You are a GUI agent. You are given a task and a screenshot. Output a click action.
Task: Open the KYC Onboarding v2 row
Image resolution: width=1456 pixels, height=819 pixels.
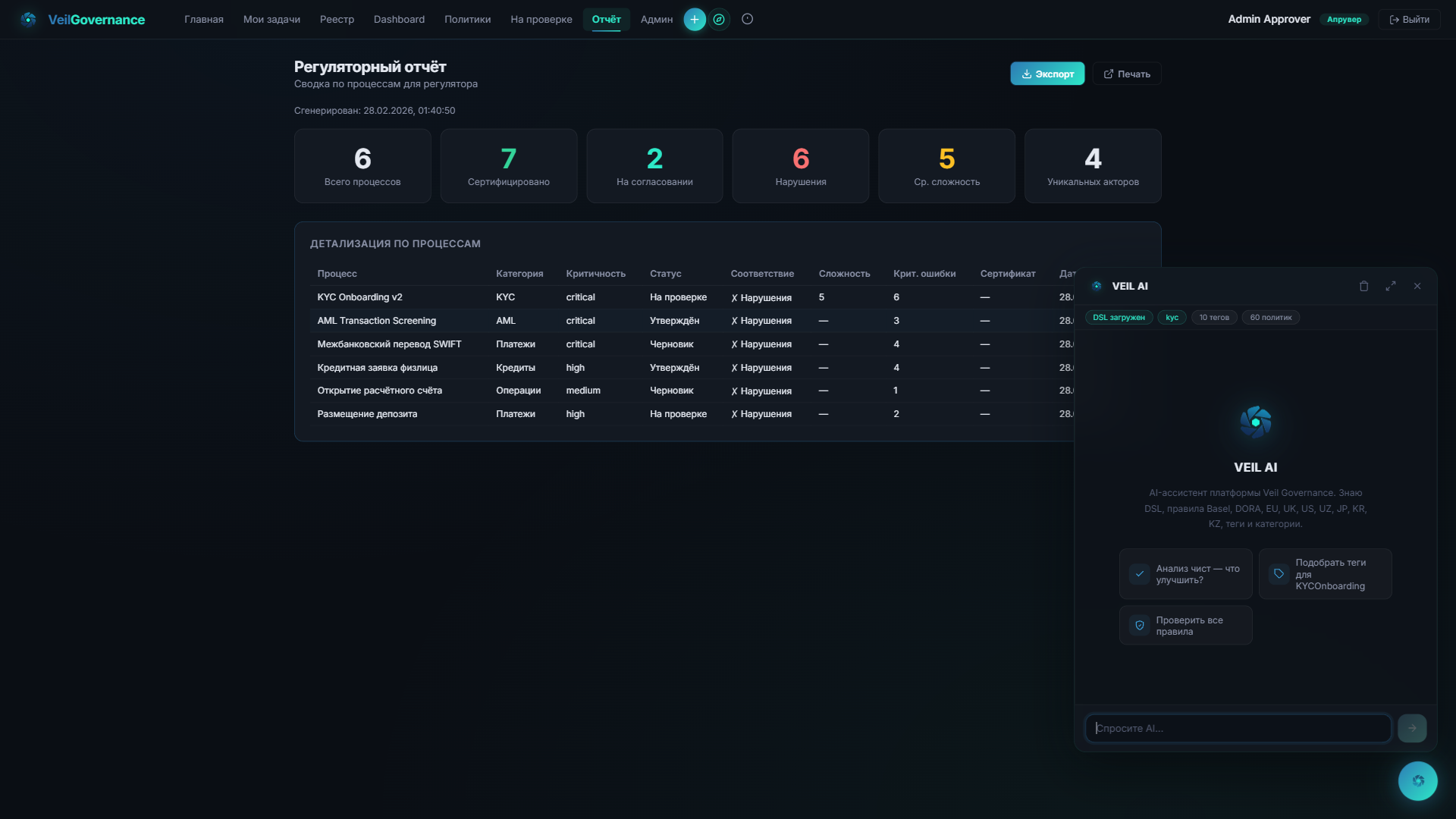pyautogui.click(x=359, y=297)
